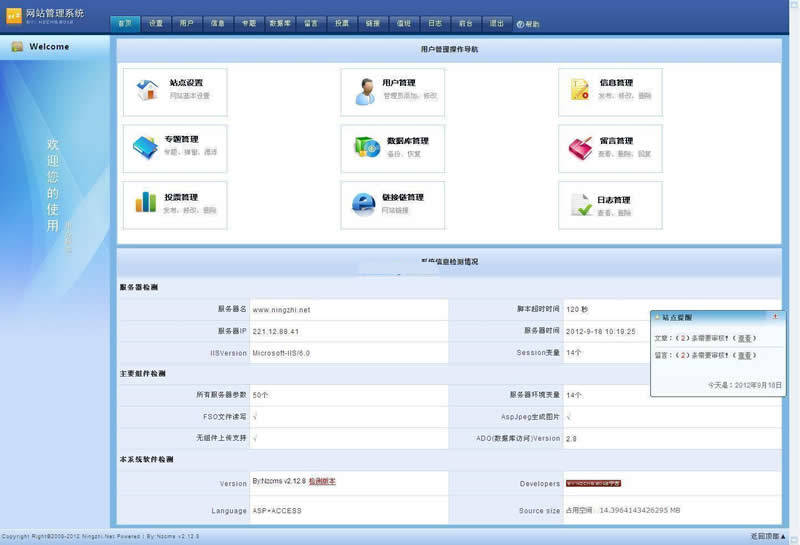Click the 14.3964143426295 MB source size
This screenshot has width=800, height=545.
coord(639,510)
